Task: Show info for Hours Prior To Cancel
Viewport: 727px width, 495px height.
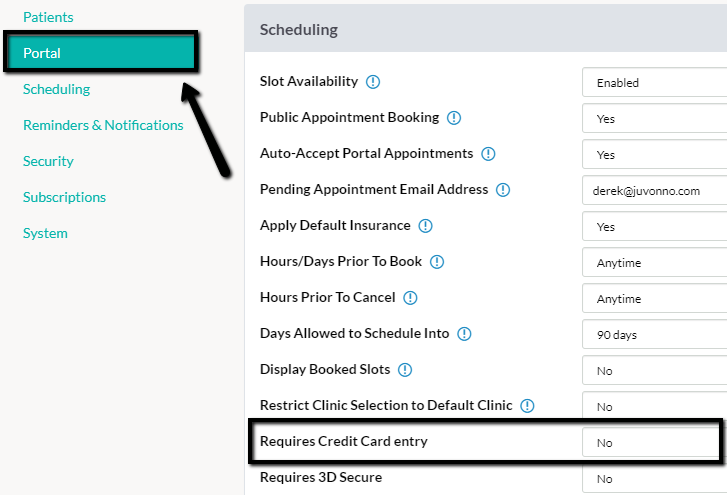Action: pyautogui.click(x=410, y=298)
